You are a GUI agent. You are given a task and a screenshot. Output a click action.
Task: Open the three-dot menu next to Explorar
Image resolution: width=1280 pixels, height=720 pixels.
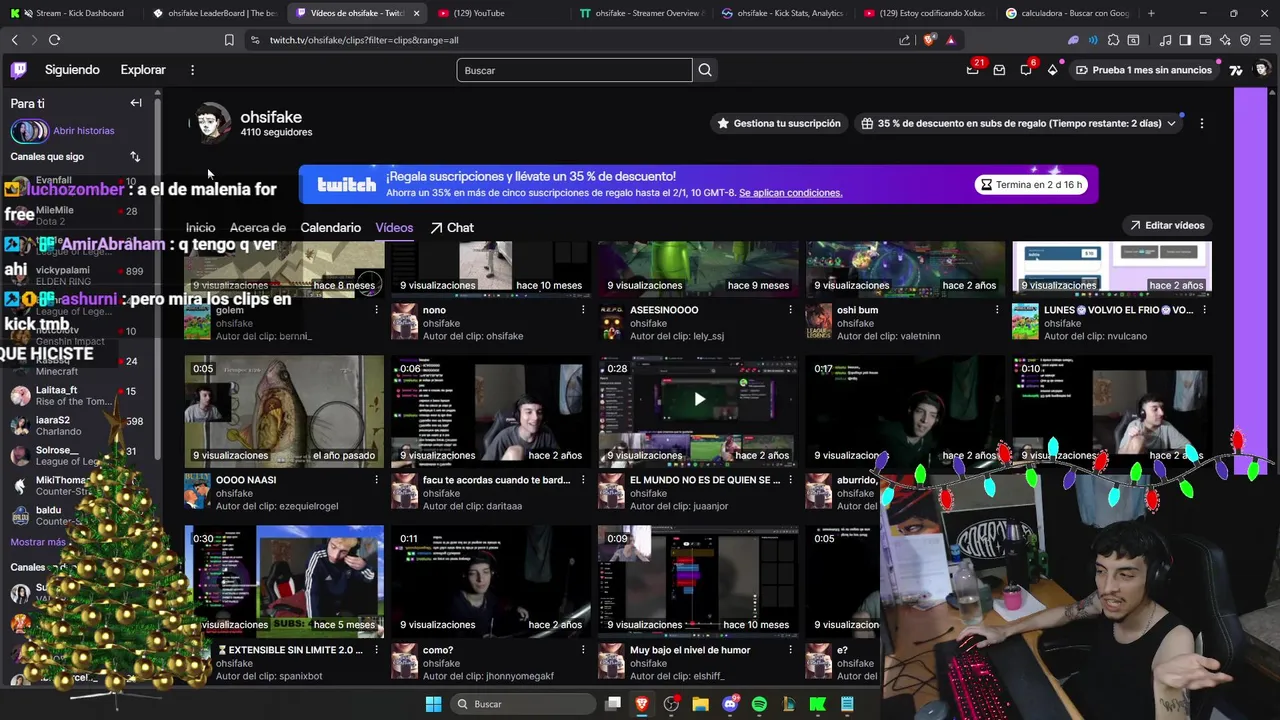(x=192, y=70)
